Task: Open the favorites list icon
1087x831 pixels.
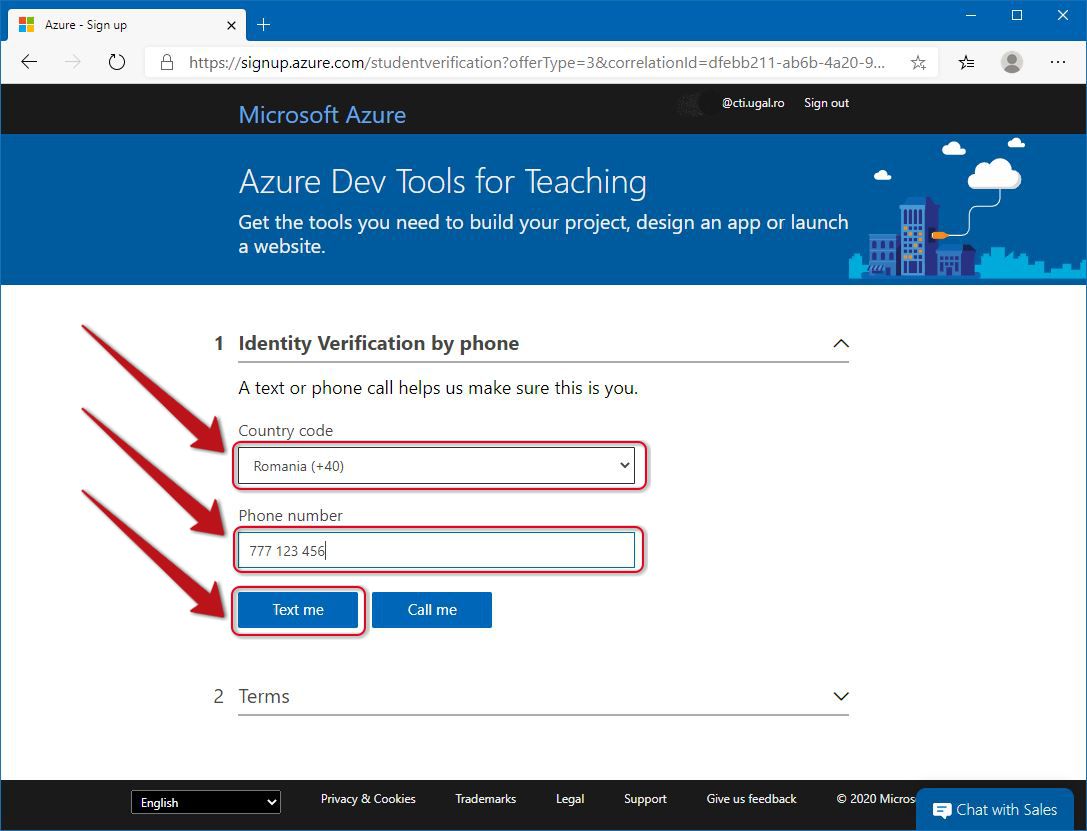Action: pyautogui.click(x=966, y=63)
